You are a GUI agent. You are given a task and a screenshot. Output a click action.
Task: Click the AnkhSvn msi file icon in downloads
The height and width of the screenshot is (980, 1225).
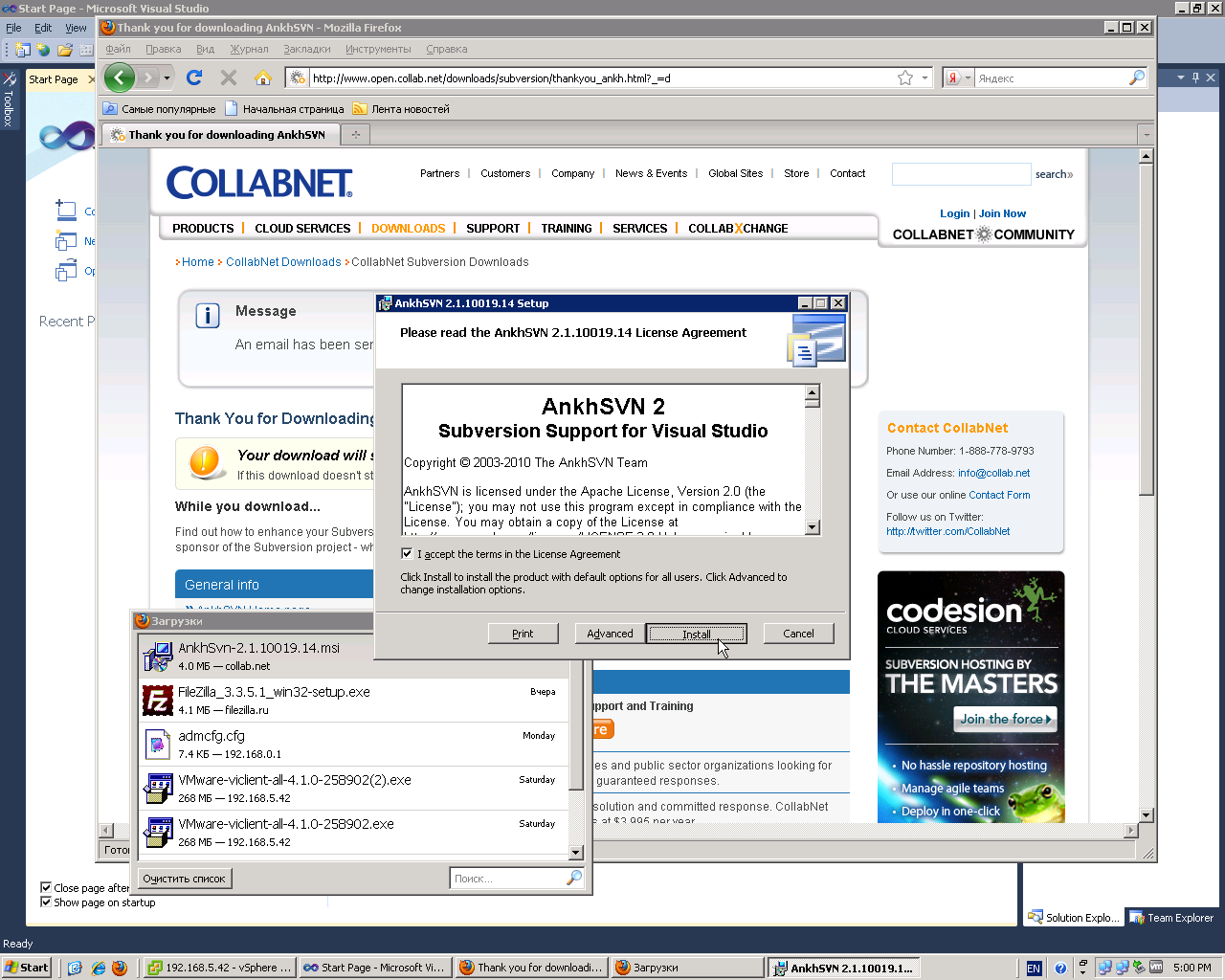(157, 657)
